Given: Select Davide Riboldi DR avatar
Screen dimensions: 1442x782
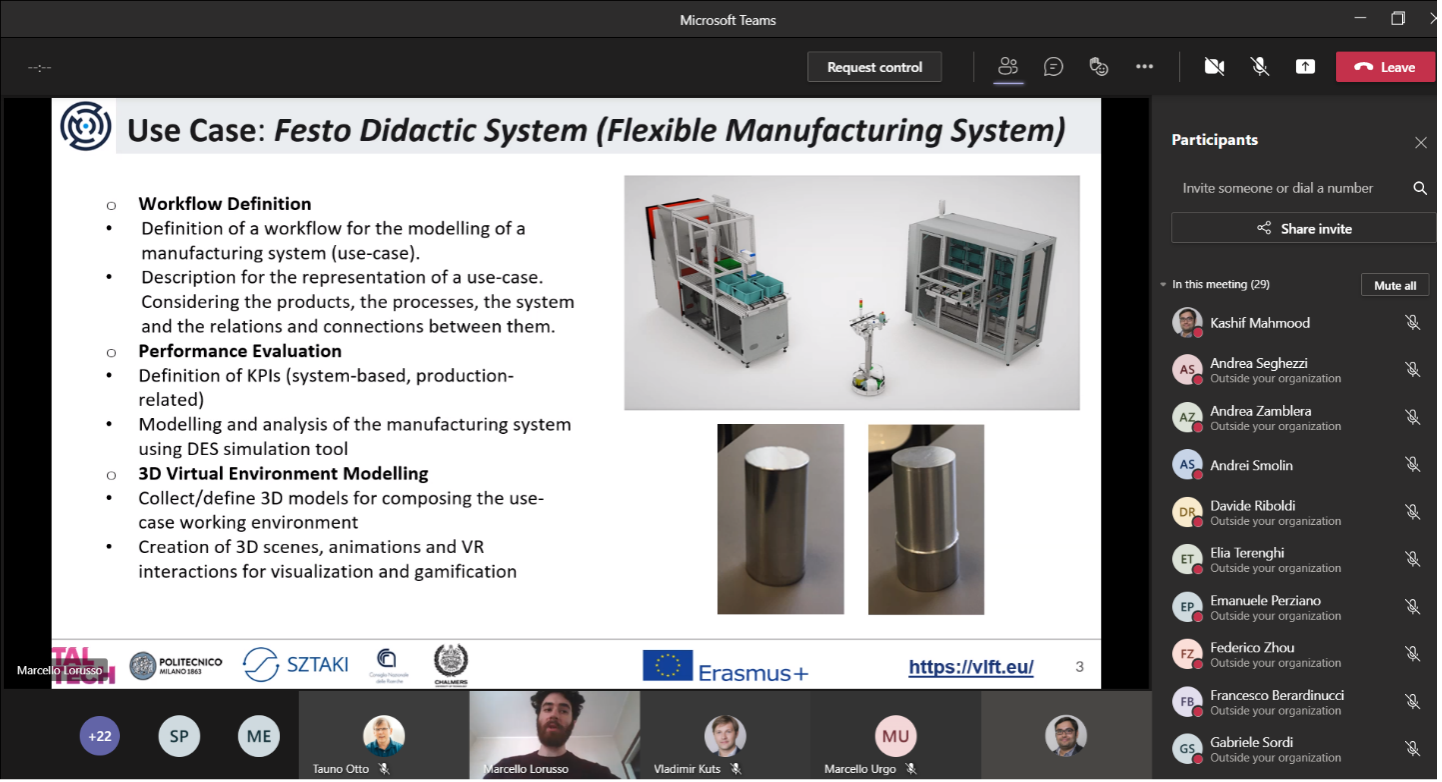Looking at the screenshot, I should point(1187,512).
